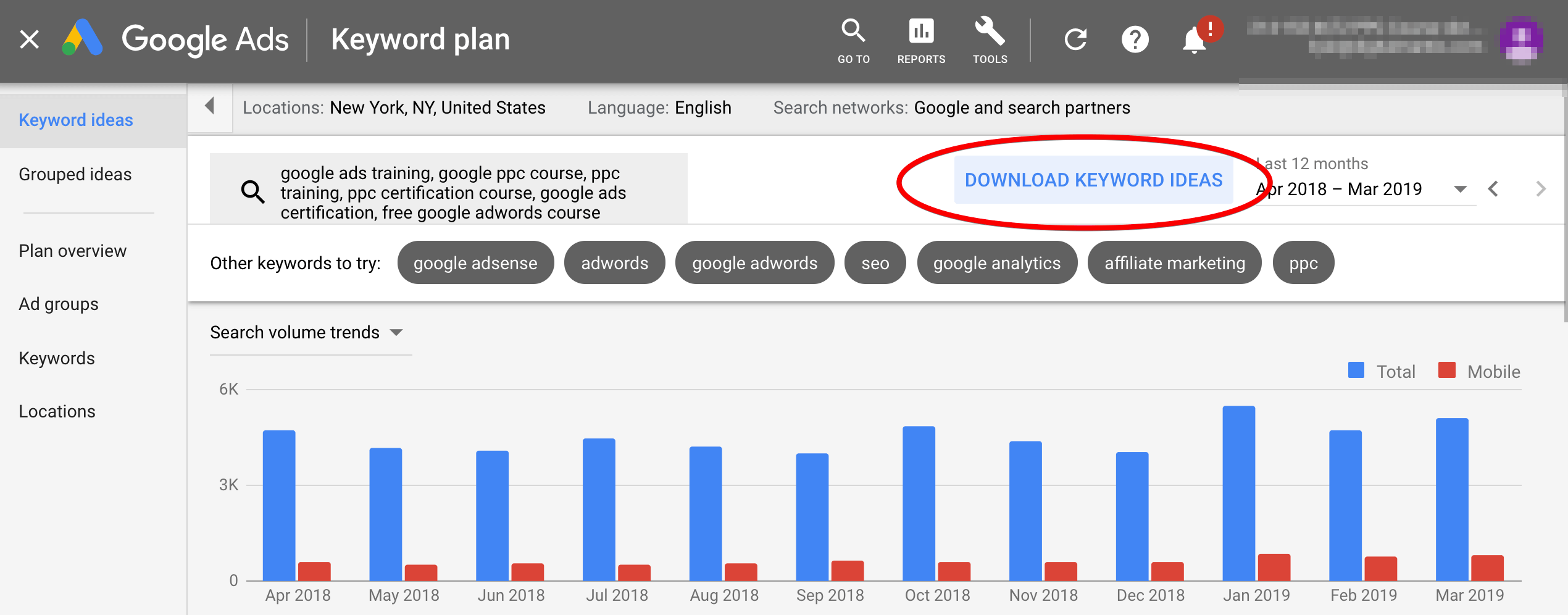The width and height of the screenshot is (1568, 615).
Task: Open the date range dropdown arrow
Action: pos(1460,189)
